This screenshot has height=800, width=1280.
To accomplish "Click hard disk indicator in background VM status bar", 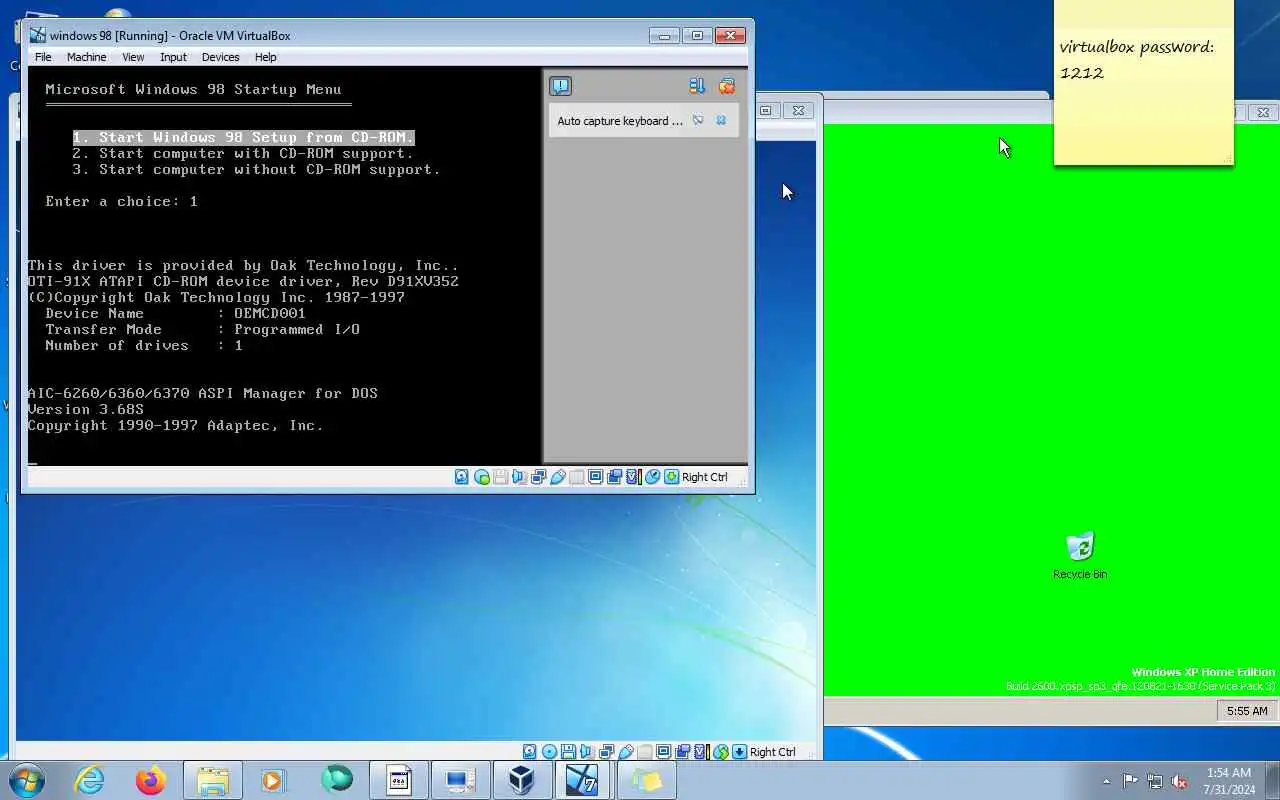I will [530, 752].
